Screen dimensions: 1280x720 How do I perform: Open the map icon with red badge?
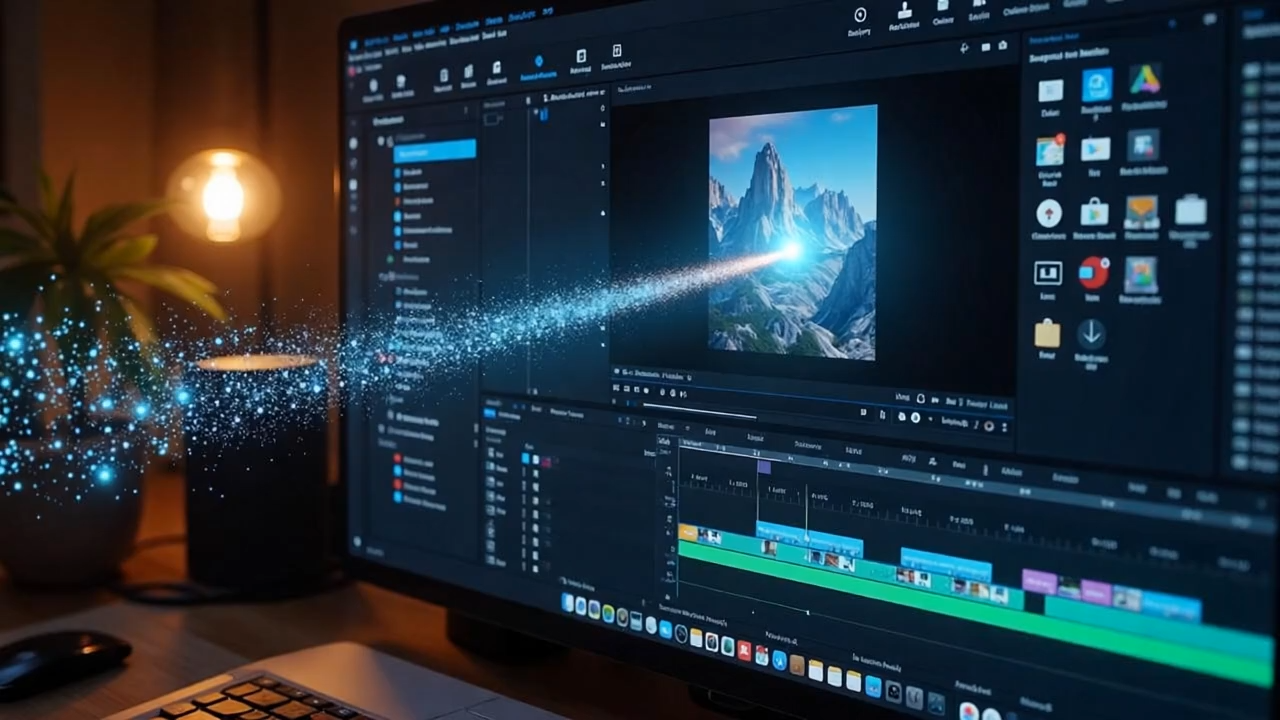(x=1049, y=150)
